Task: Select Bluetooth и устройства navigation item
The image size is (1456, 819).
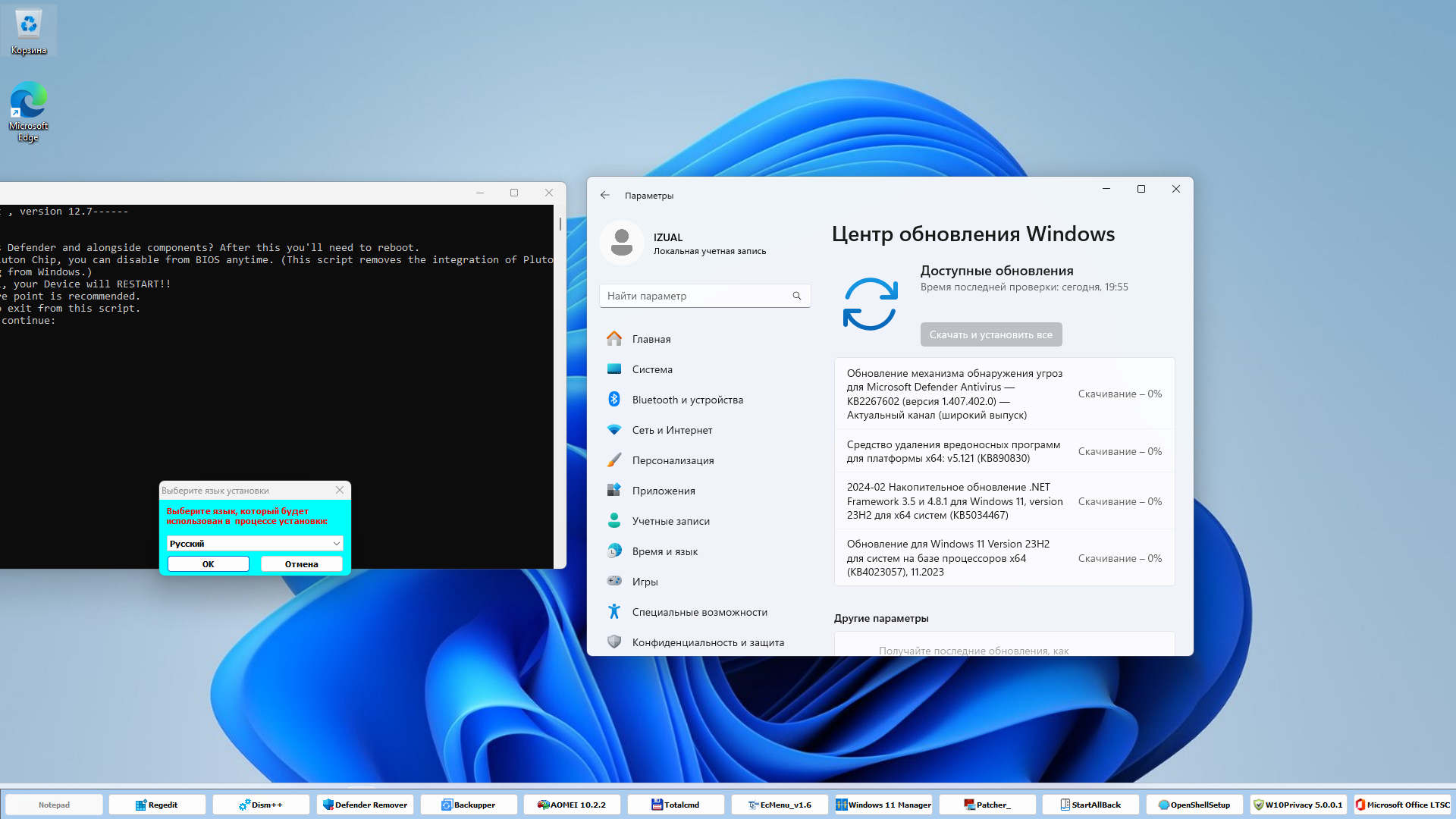Action: point(705,400)
